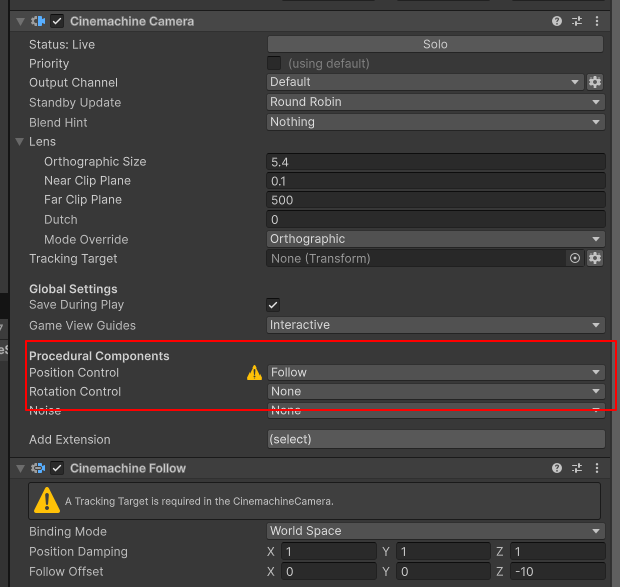Collapse the Cinemachine Camera component

20,21
